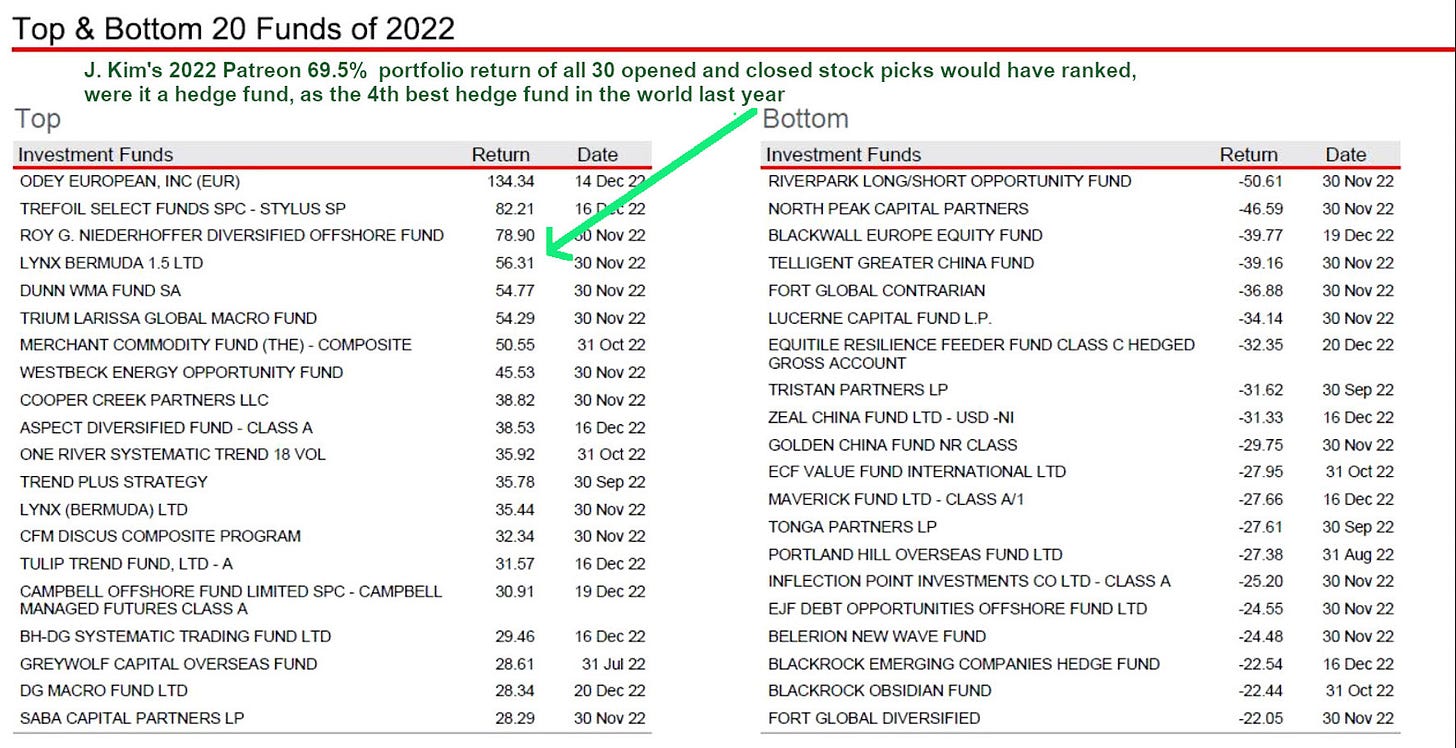Select 'LYNX (BERMUDA) LTD' fund name
The image size is (1456, 748).
103,509
